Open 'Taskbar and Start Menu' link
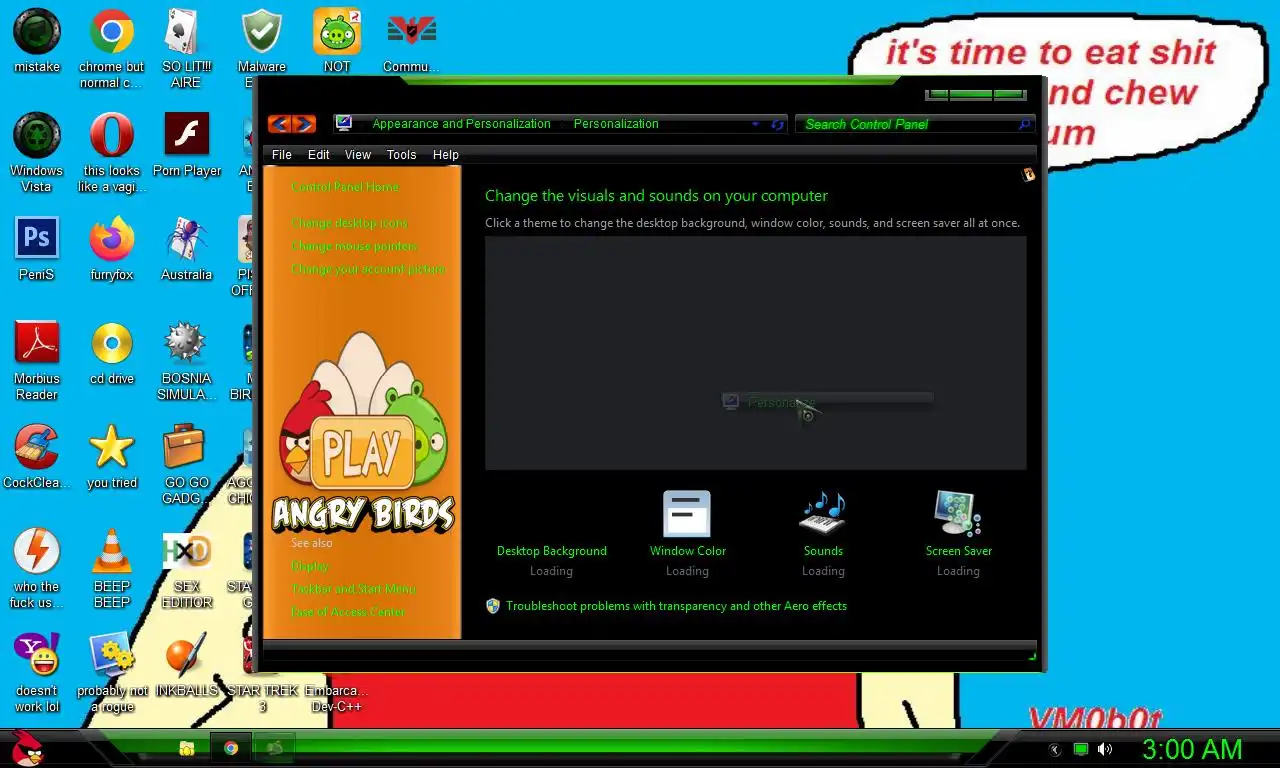This screenshot has height=768, width=1280. click(x=353, y=589)
